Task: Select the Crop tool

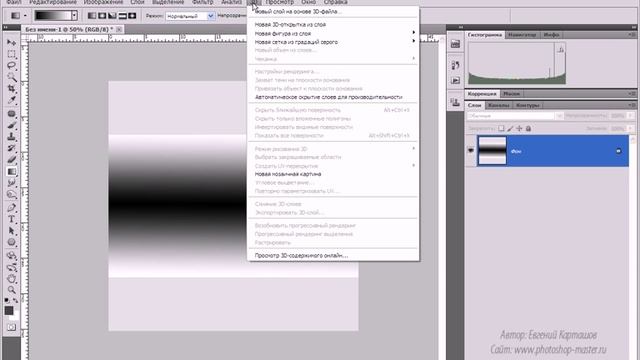Action: [x=11, y=89]
